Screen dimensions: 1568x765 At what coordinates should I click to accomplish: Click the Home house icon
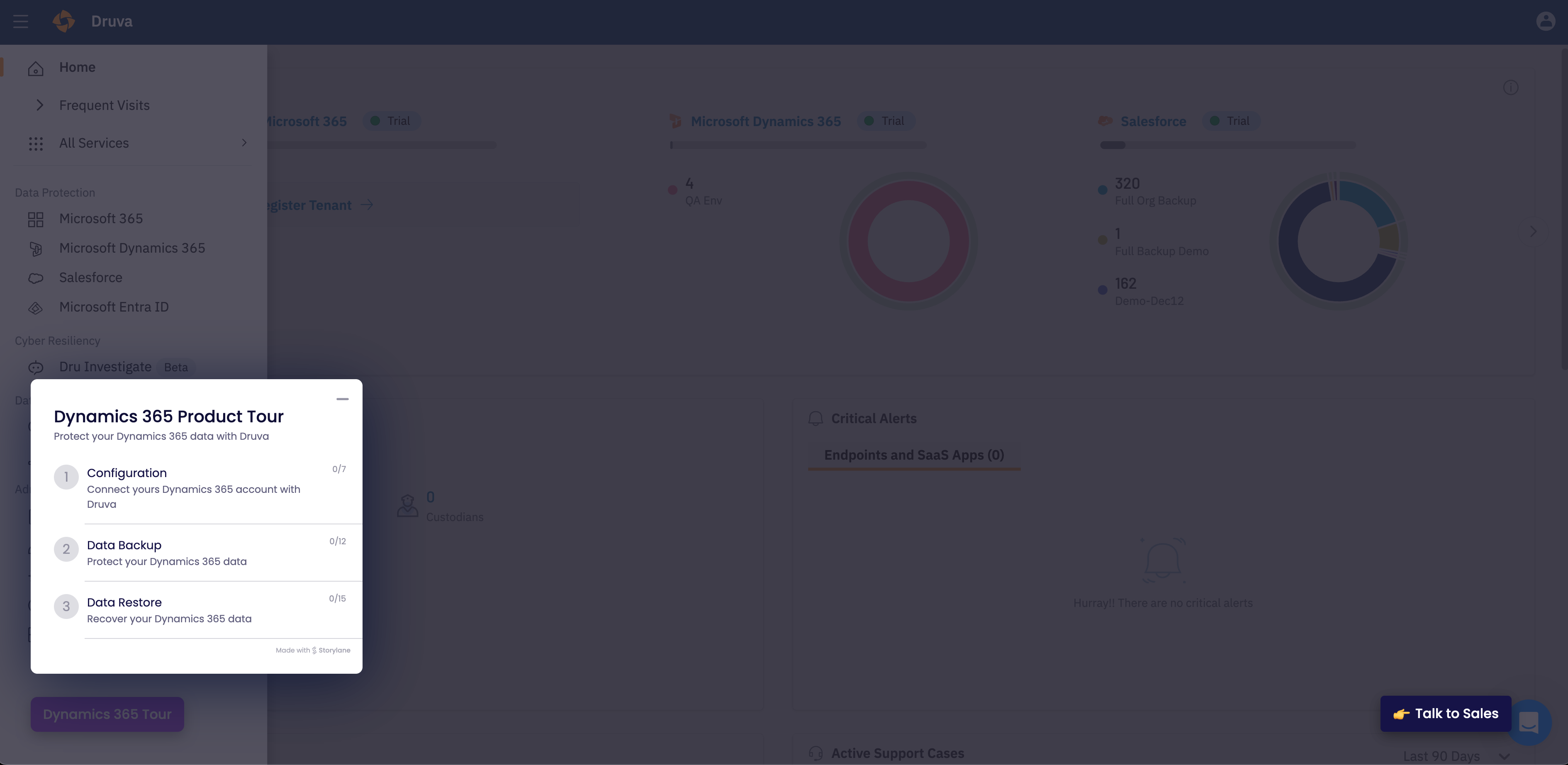pos(36,68)
